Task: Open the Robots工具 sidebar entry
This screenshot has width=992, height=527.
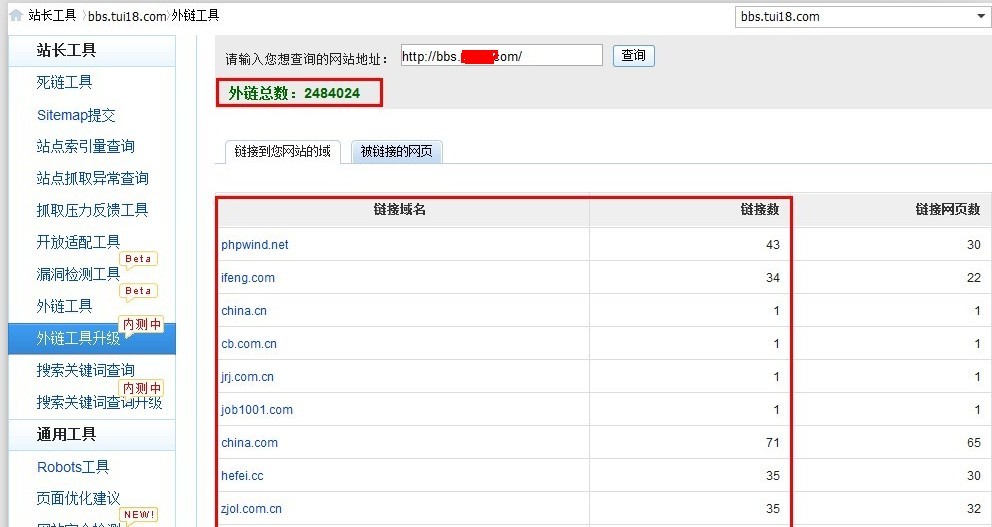Action: pyautogui.click(x=73, y=467)
